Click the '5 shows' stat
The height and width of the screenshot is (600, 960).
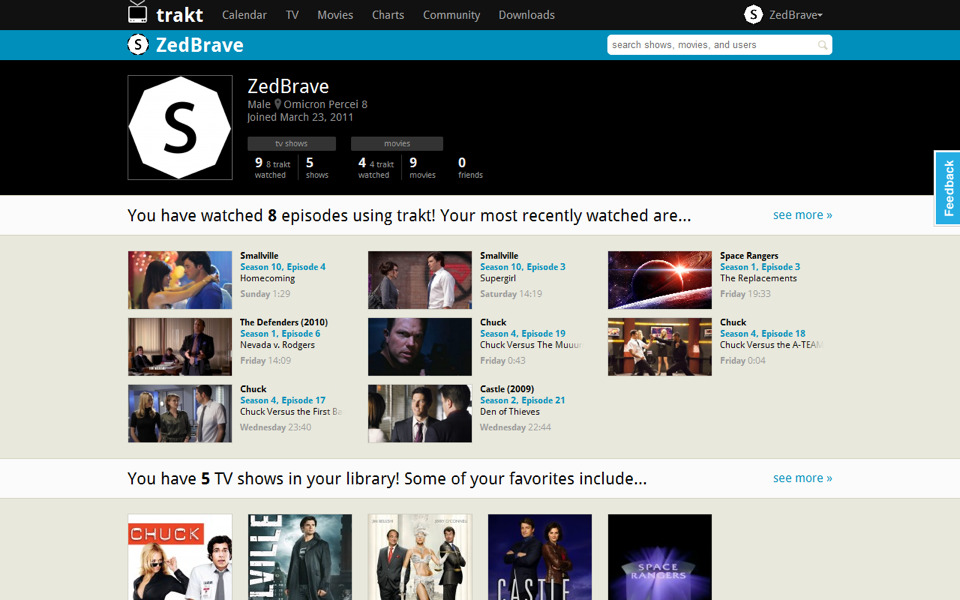[317, 167]
